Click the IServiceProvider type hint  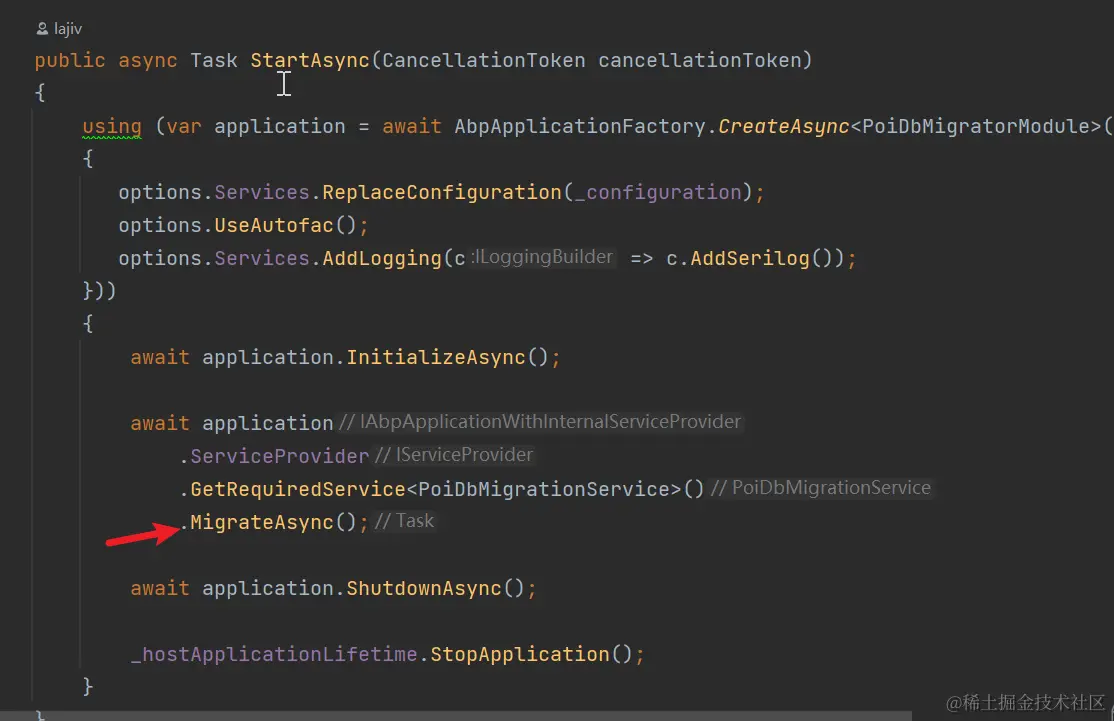point(454,455)
